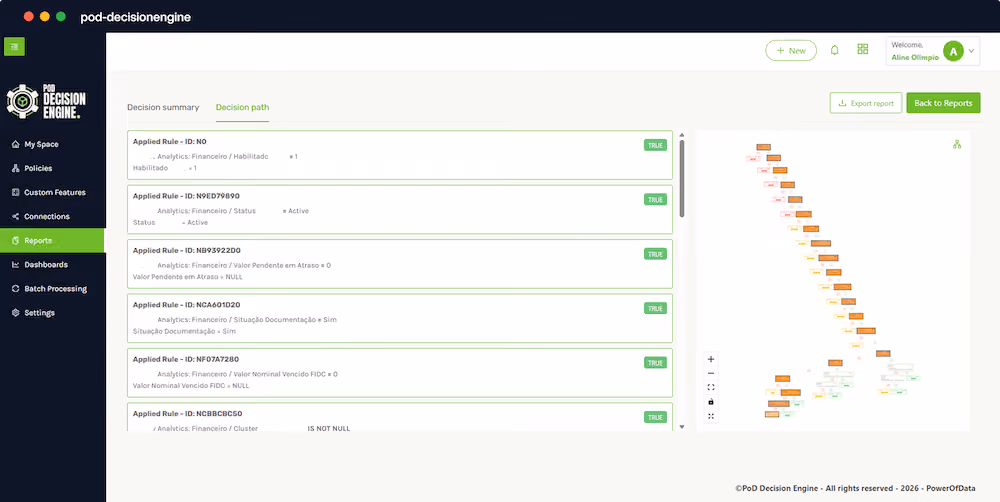Click the fit view diagram control

point(711,387)
